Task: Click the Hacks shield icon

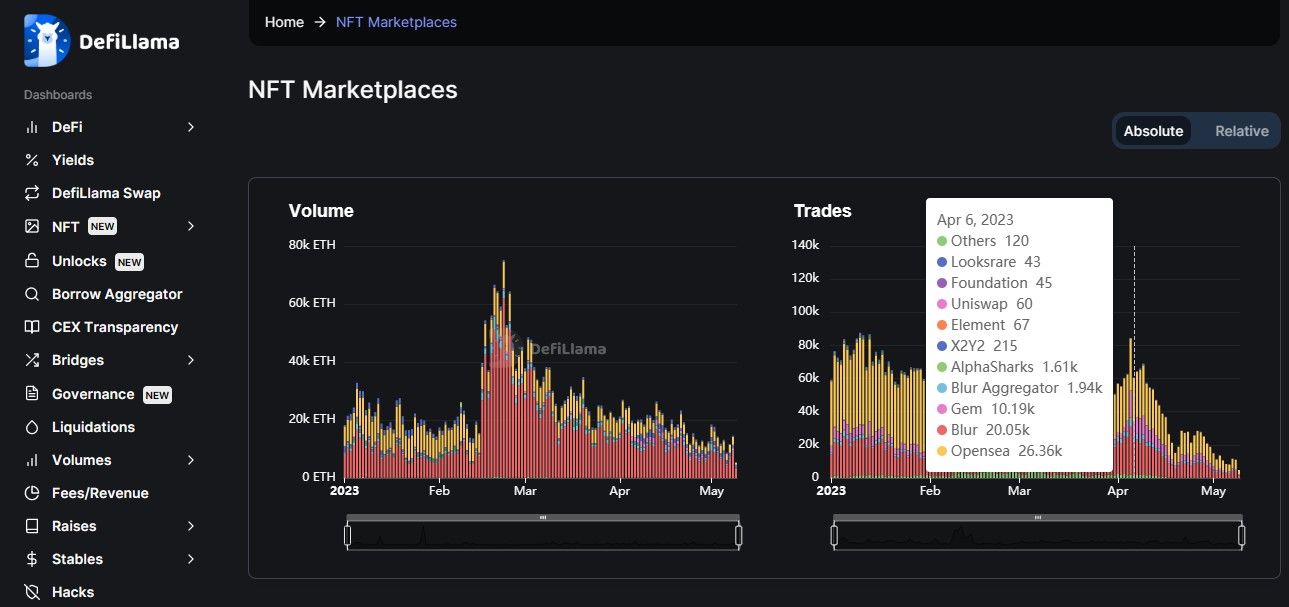Action: [32, 592]
